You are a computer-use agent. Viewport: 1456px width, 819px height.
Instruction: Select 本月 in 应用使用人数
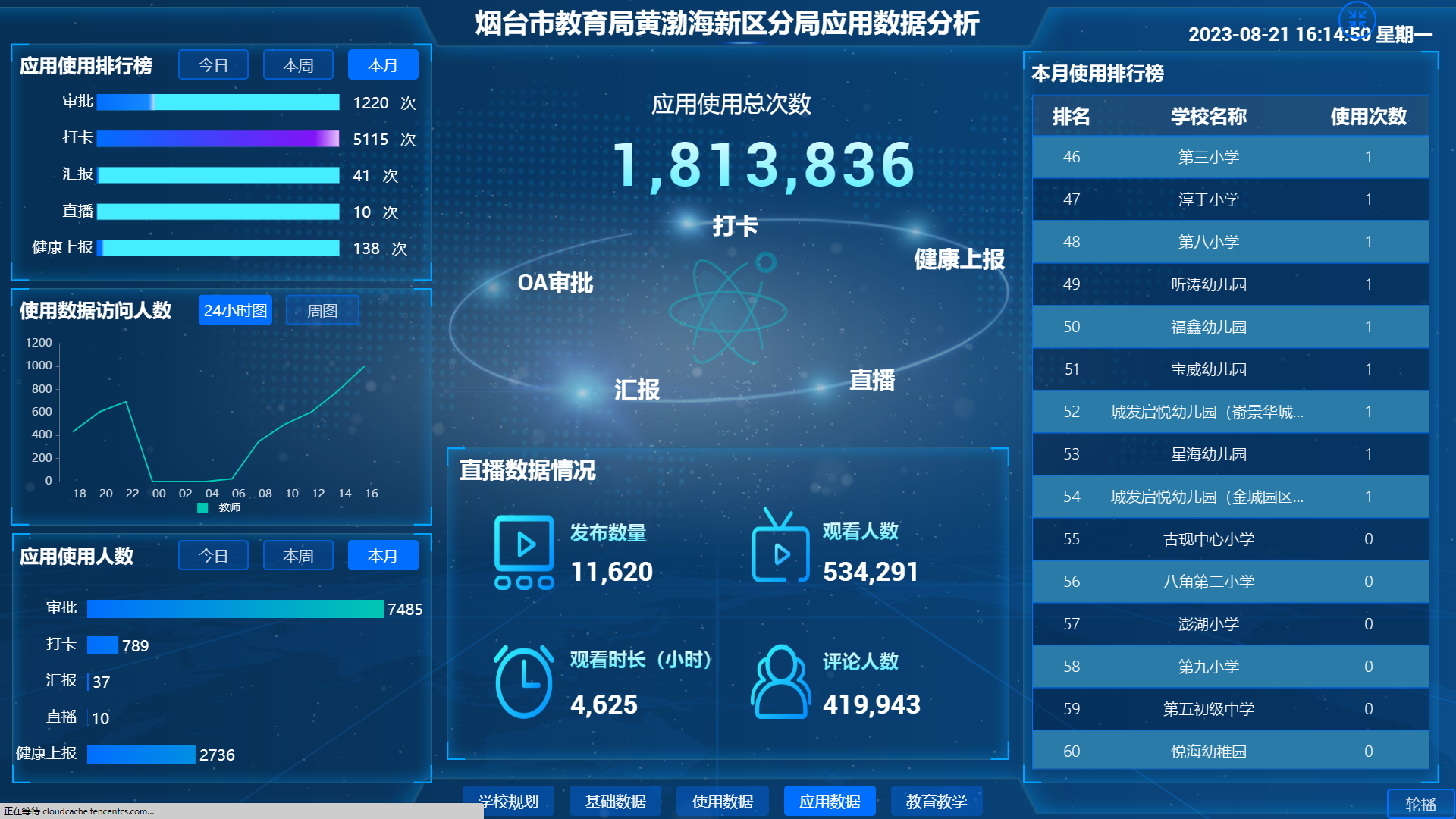point(383,556)
